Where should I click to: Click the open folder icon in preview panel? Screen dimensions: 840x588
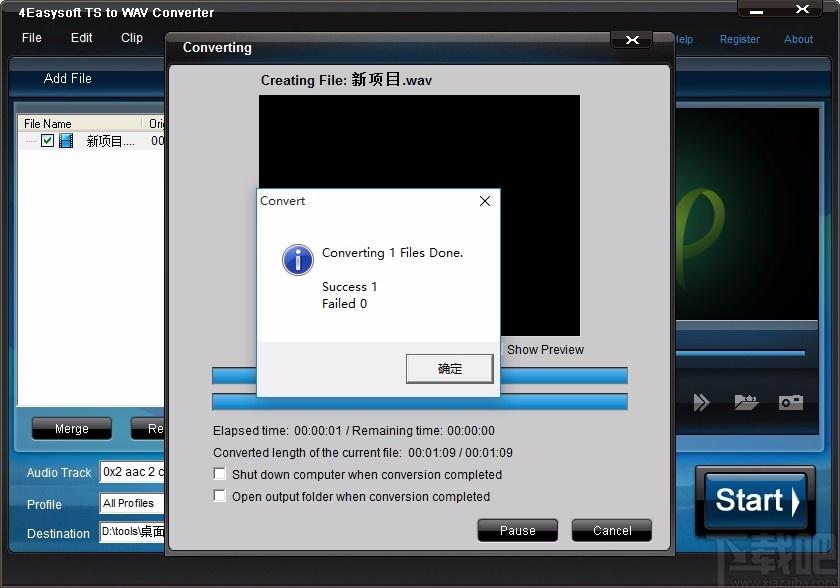tap(746, 402)
